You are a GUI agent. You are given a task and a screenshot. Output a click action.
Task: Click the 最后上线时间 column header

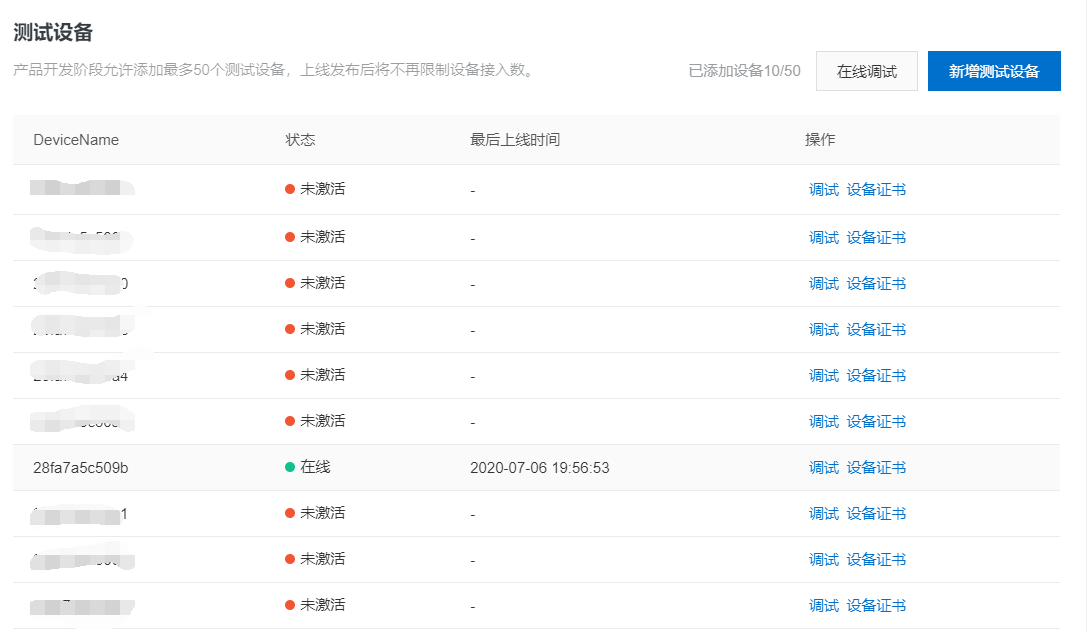[515, 140]
